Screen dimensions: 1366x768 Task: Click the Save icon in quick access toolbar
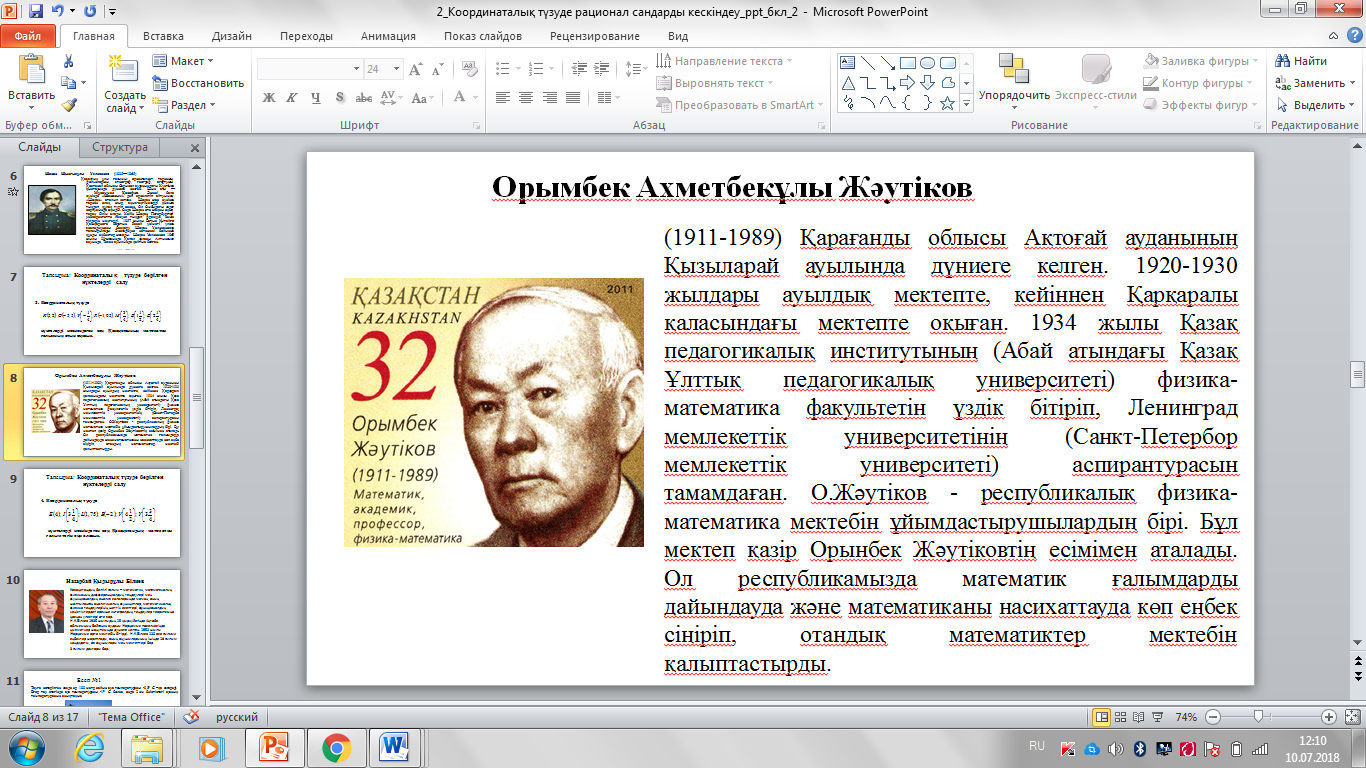point(36,12)
